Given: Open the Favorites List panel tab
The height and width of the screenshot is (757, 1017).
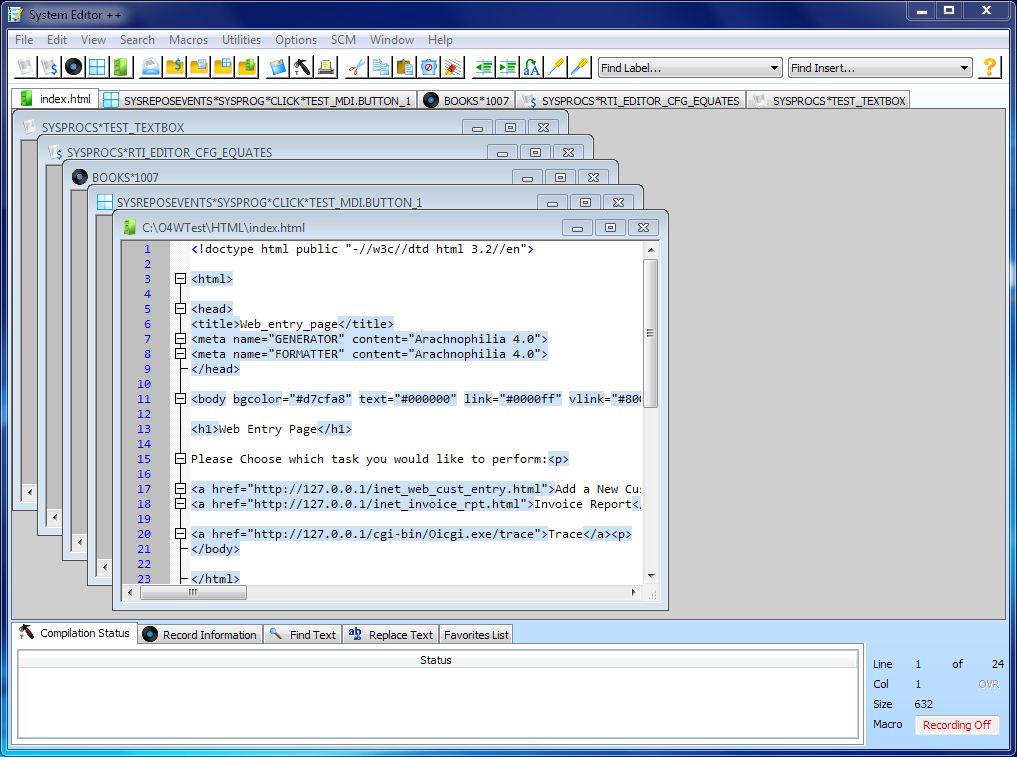Looking at the screenshot, I should coord(476,634).
